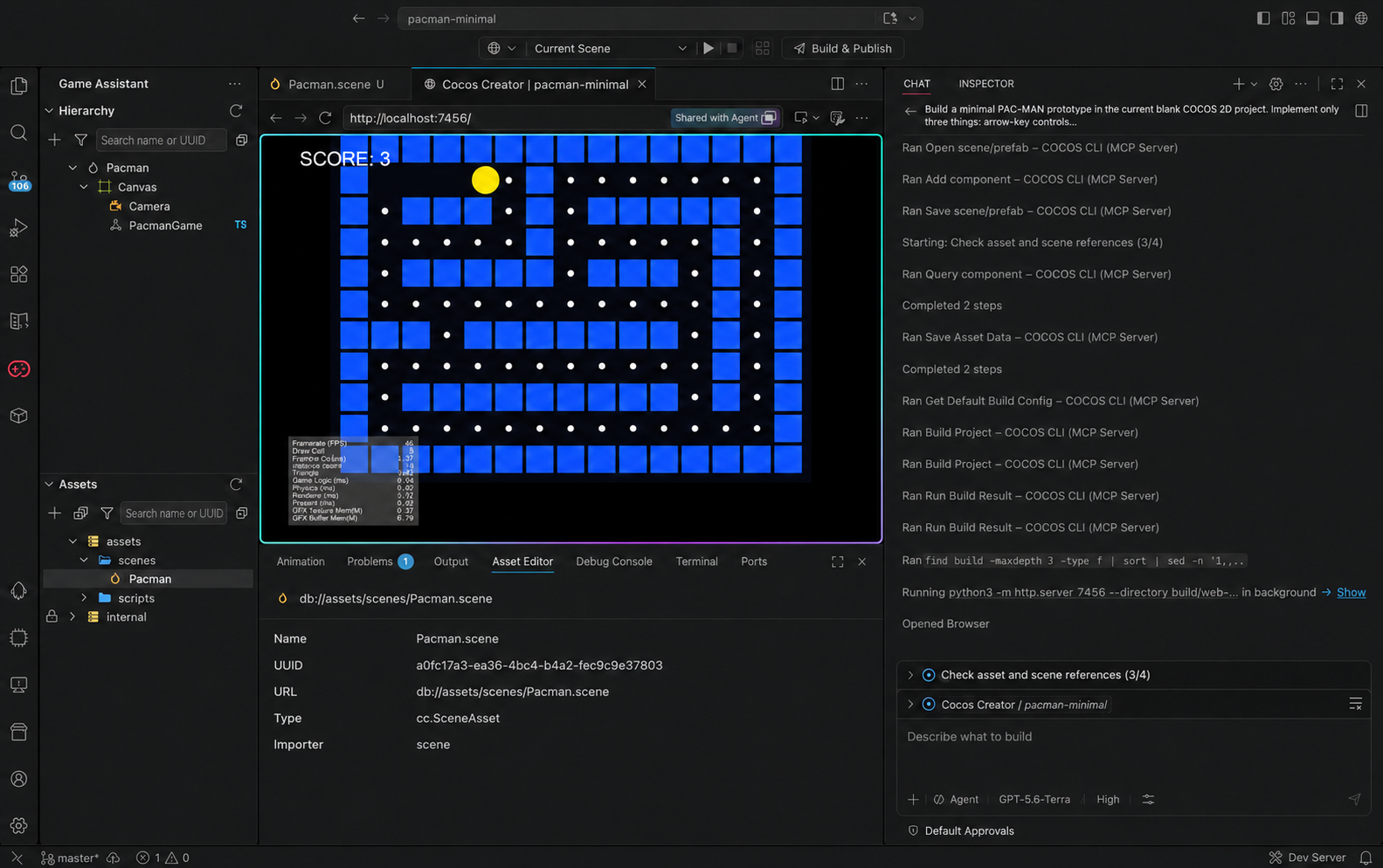The height and width of the screenshot is (868, 1383).
Task: Reload the localhost browser preview
Action: click(325, 118)
